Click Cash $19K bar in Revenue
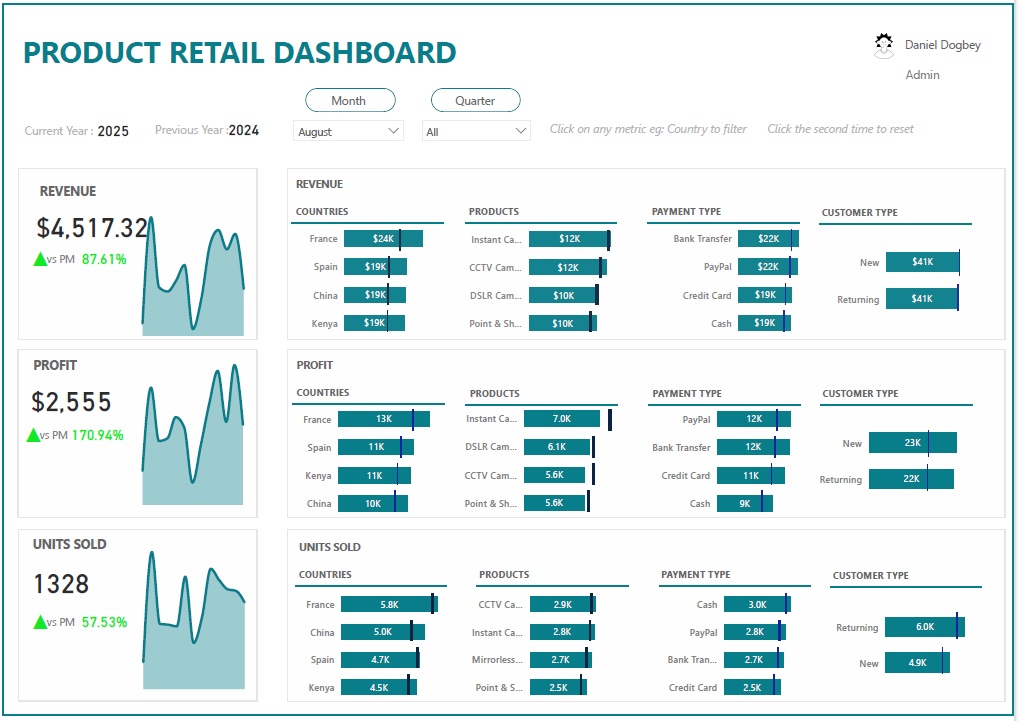This screenshot has height=721, width=1018. point(764,323)
